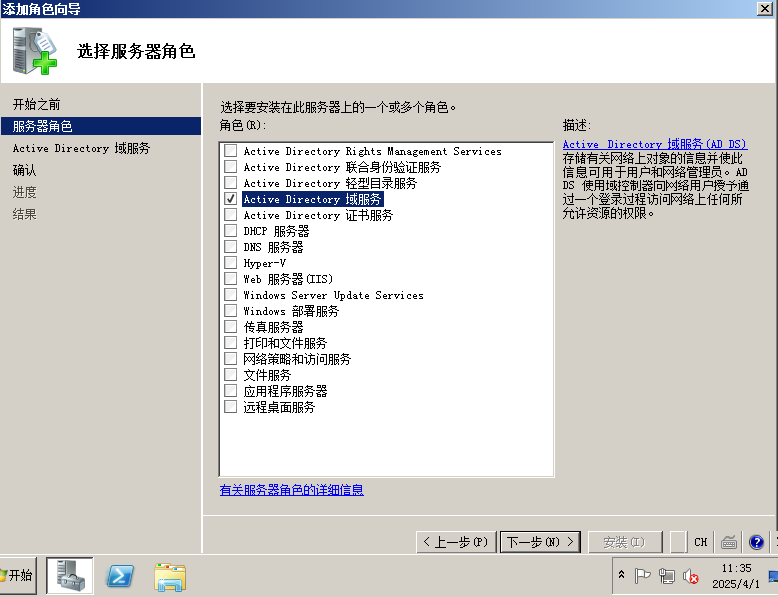This screenshot has height=597, width=778.
Task: Click the 安装(I) button
Action: 625,542
